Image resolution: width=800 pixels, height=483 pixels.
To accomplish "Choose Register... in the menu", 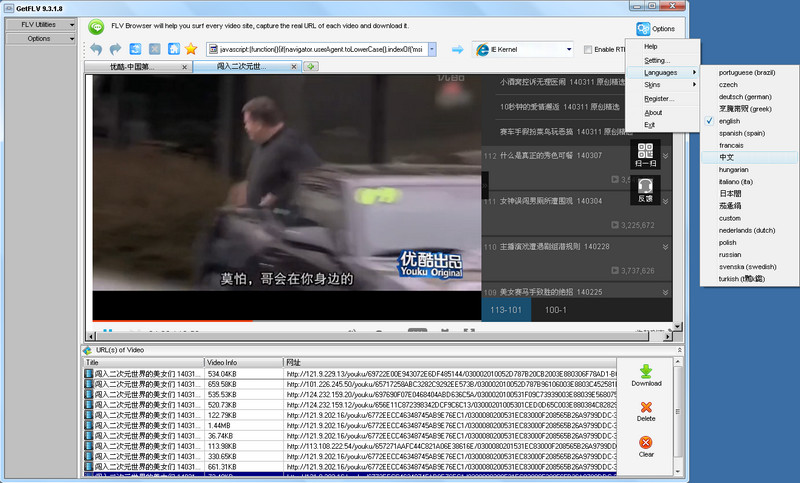I will [x=661, y=98].
